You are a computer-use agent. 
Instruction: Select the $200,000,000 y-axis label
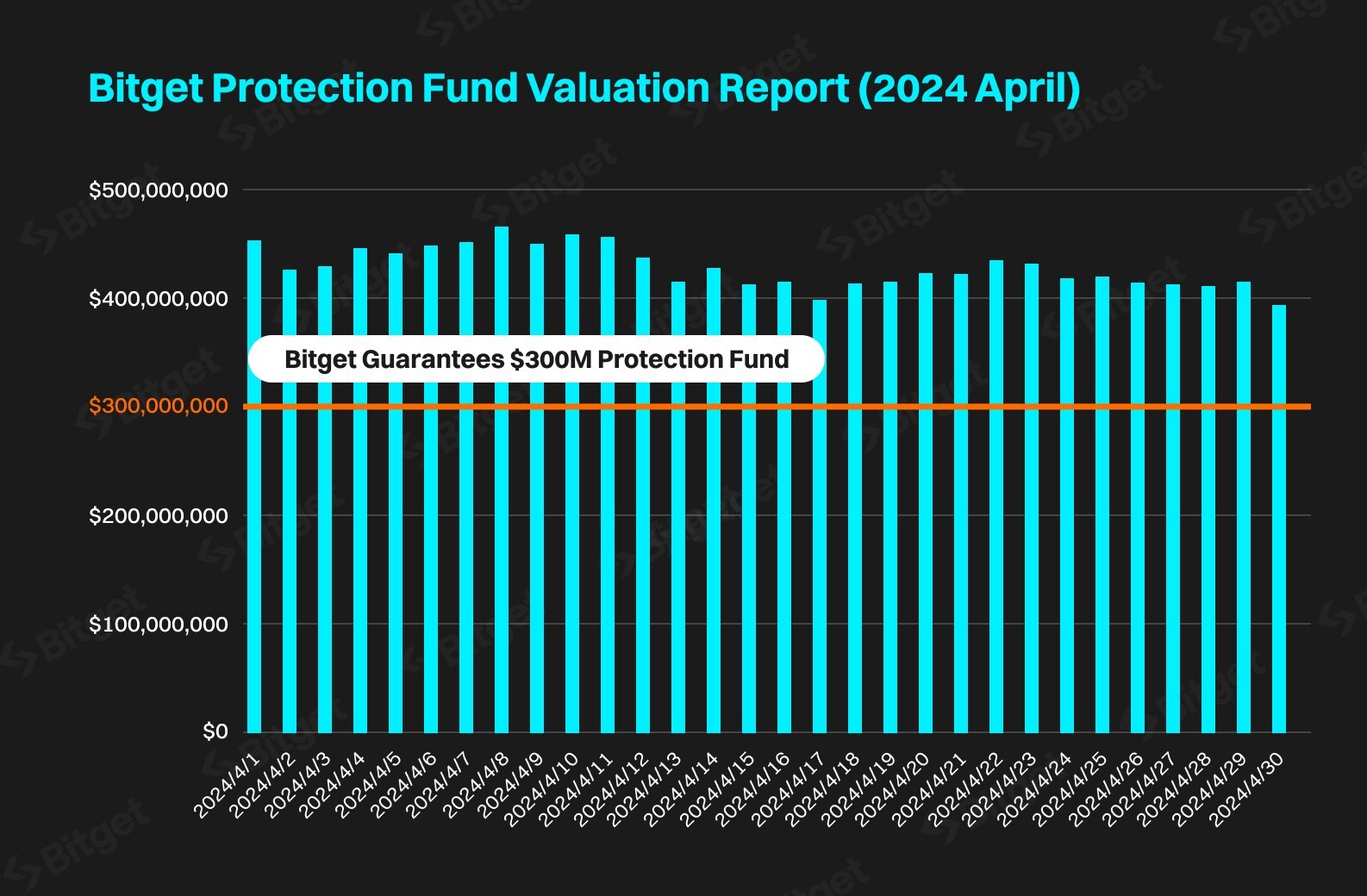click(159, 515)
